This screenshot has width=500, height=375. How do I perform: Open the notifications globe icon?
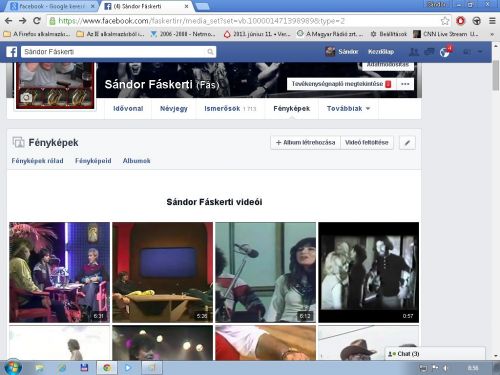coord(445,52)
